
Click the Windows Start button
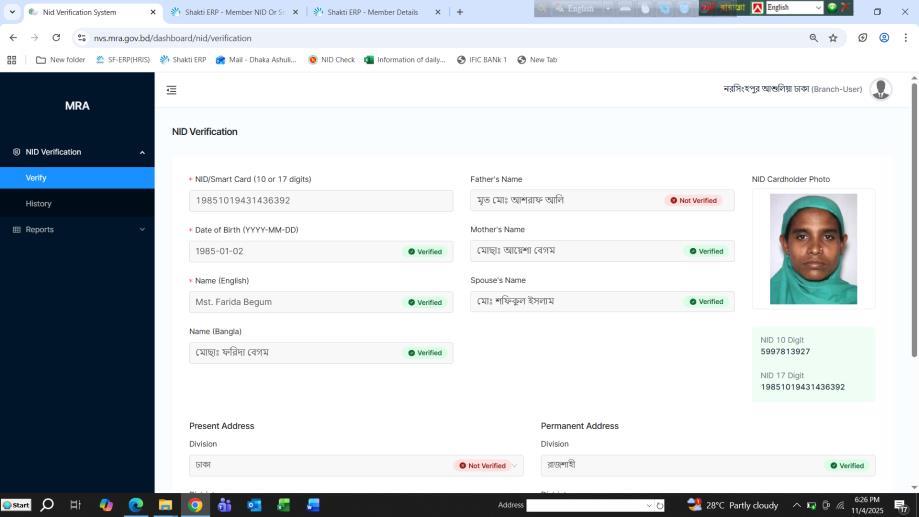coord(16,505)
